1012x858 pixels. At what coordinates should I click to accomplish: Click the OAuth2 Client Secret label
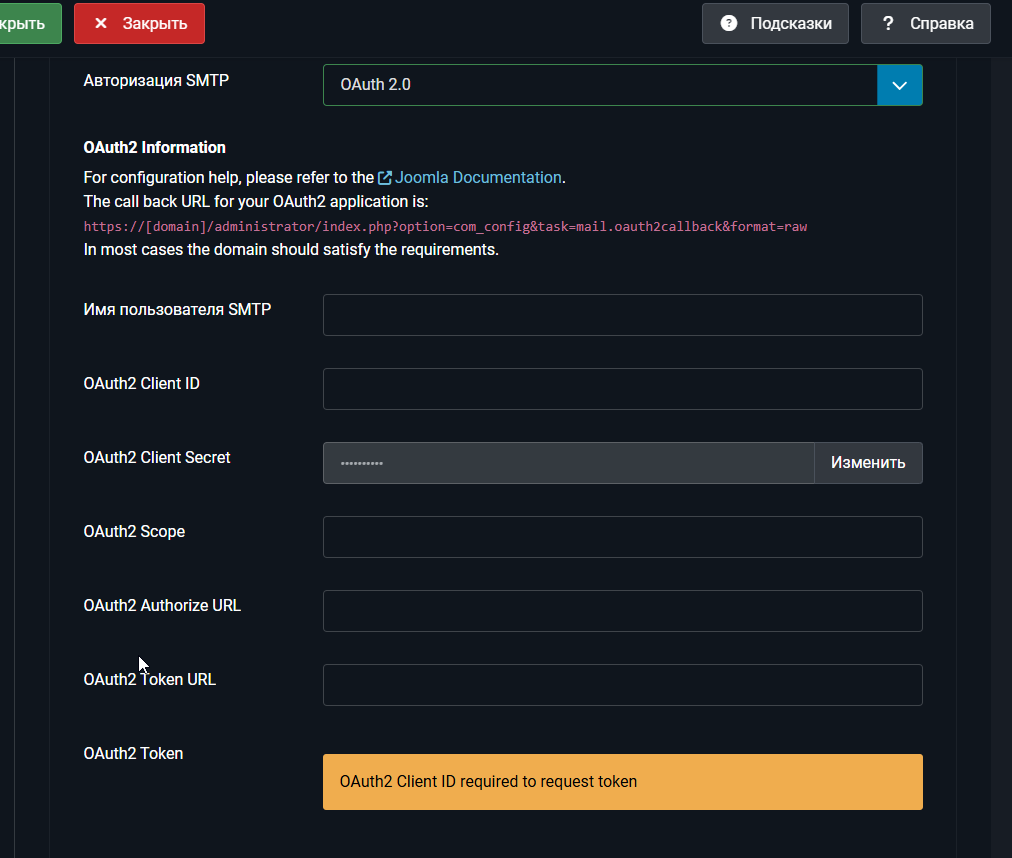[x=157, y=458]
